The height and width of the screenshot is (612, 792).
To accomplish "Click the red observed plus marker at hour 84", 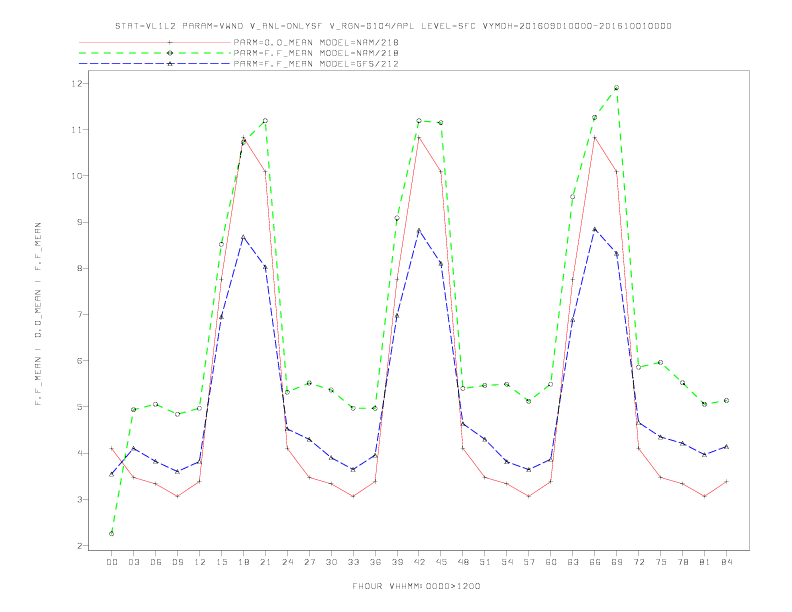I will (x=727, y=482).
